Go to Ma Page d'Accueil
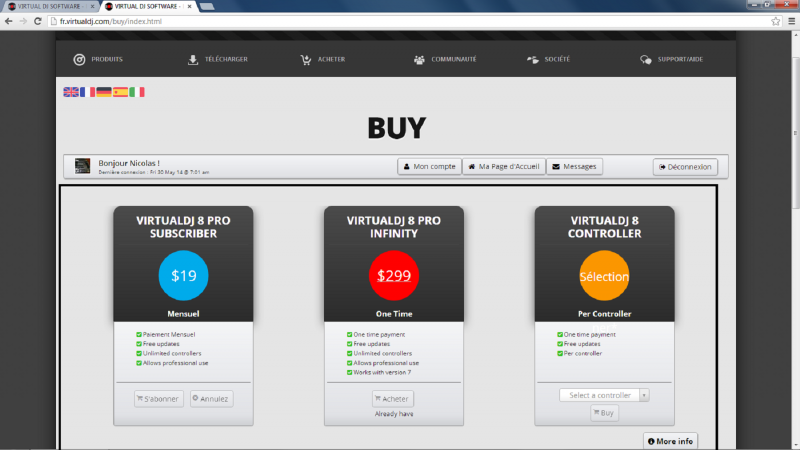 click(504, 166)
